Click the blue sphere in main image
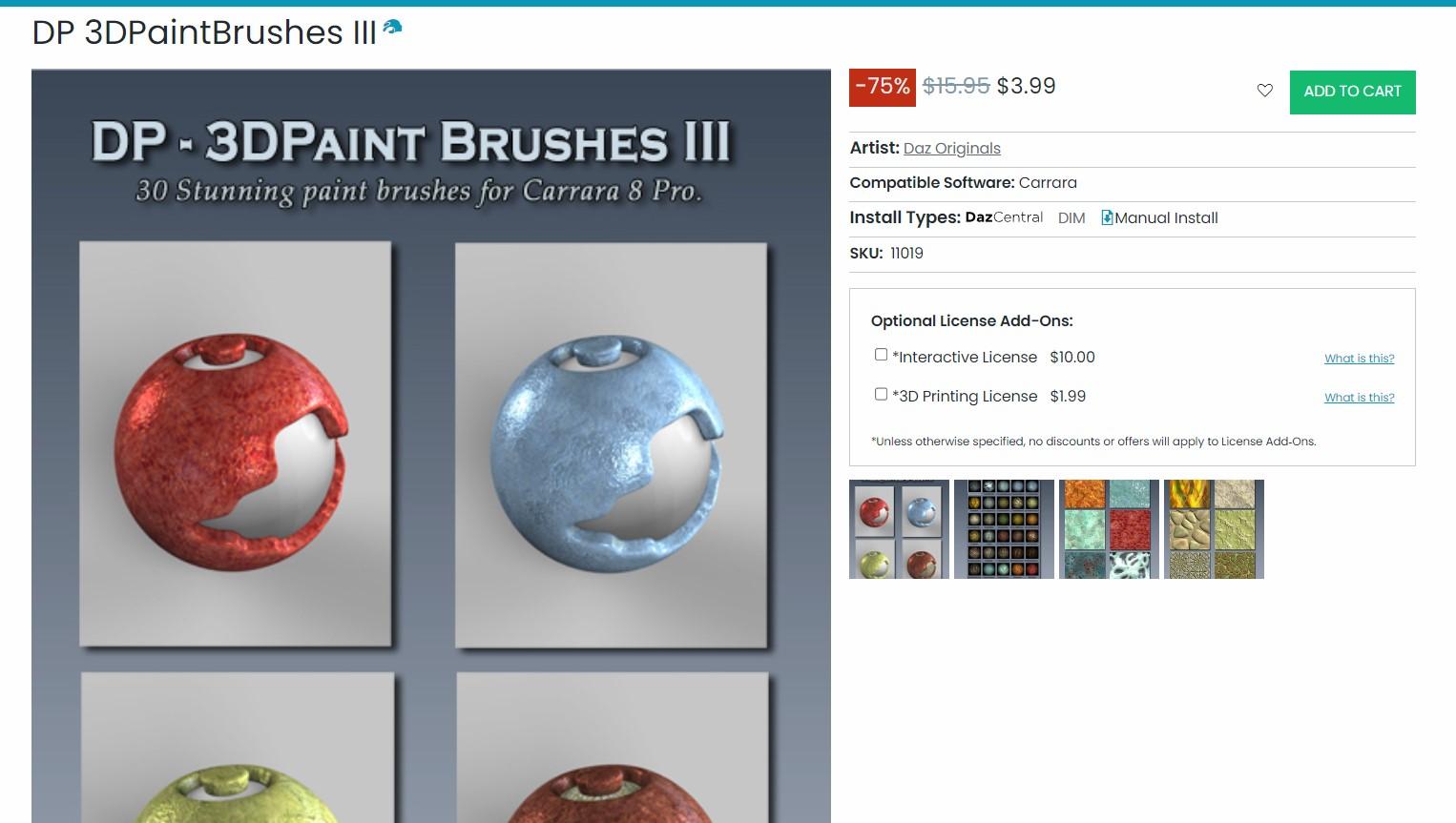The height and width of the screenshot is (823, 1456). point(607,453)
